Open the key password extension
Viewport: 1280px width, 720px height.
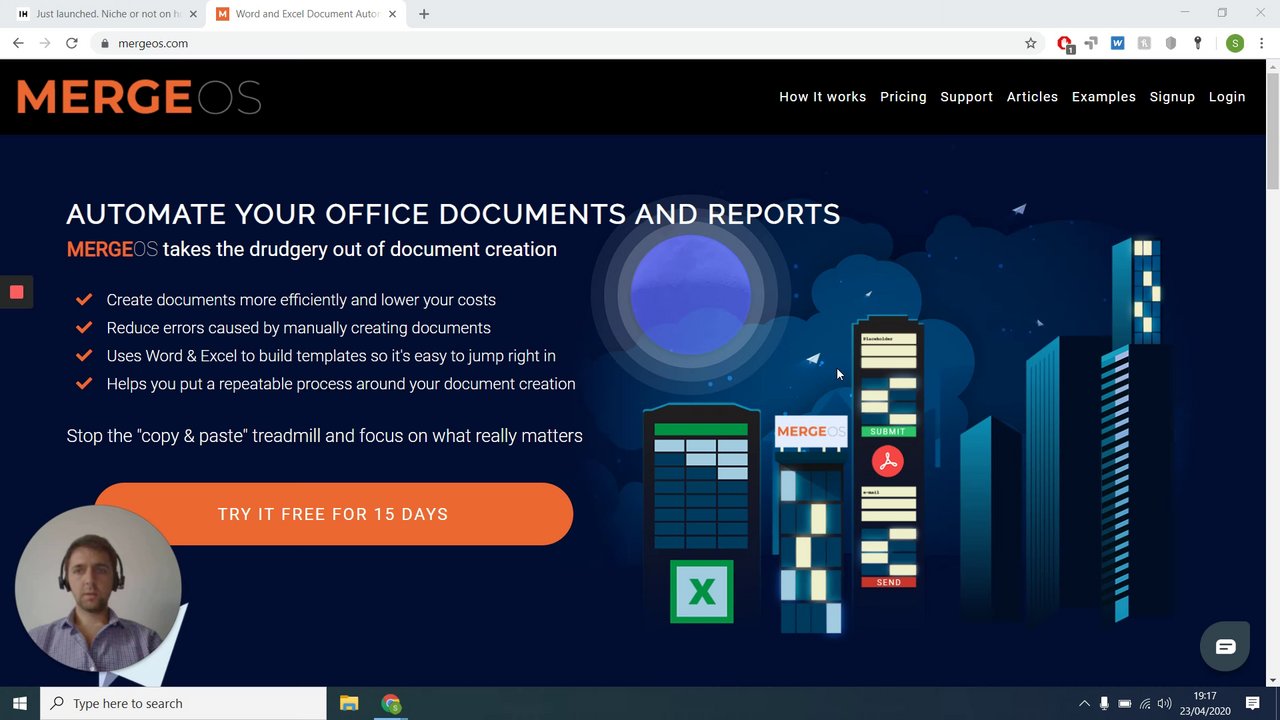[1197, 43]
